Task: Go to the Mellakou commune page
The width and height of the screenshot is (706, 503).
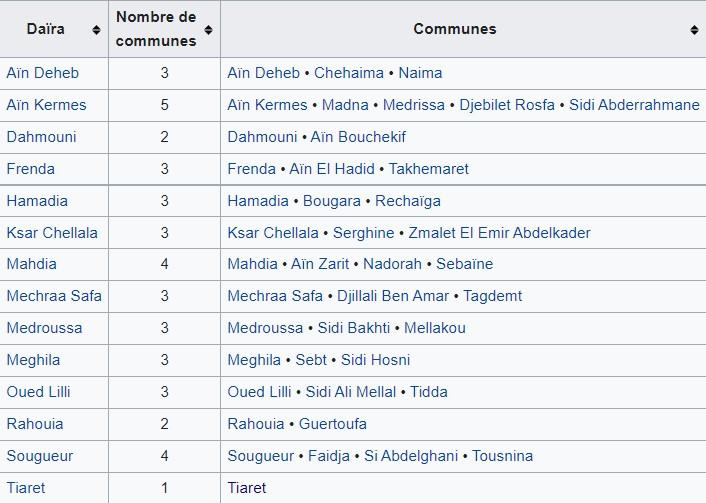Action: pos(435,328)
